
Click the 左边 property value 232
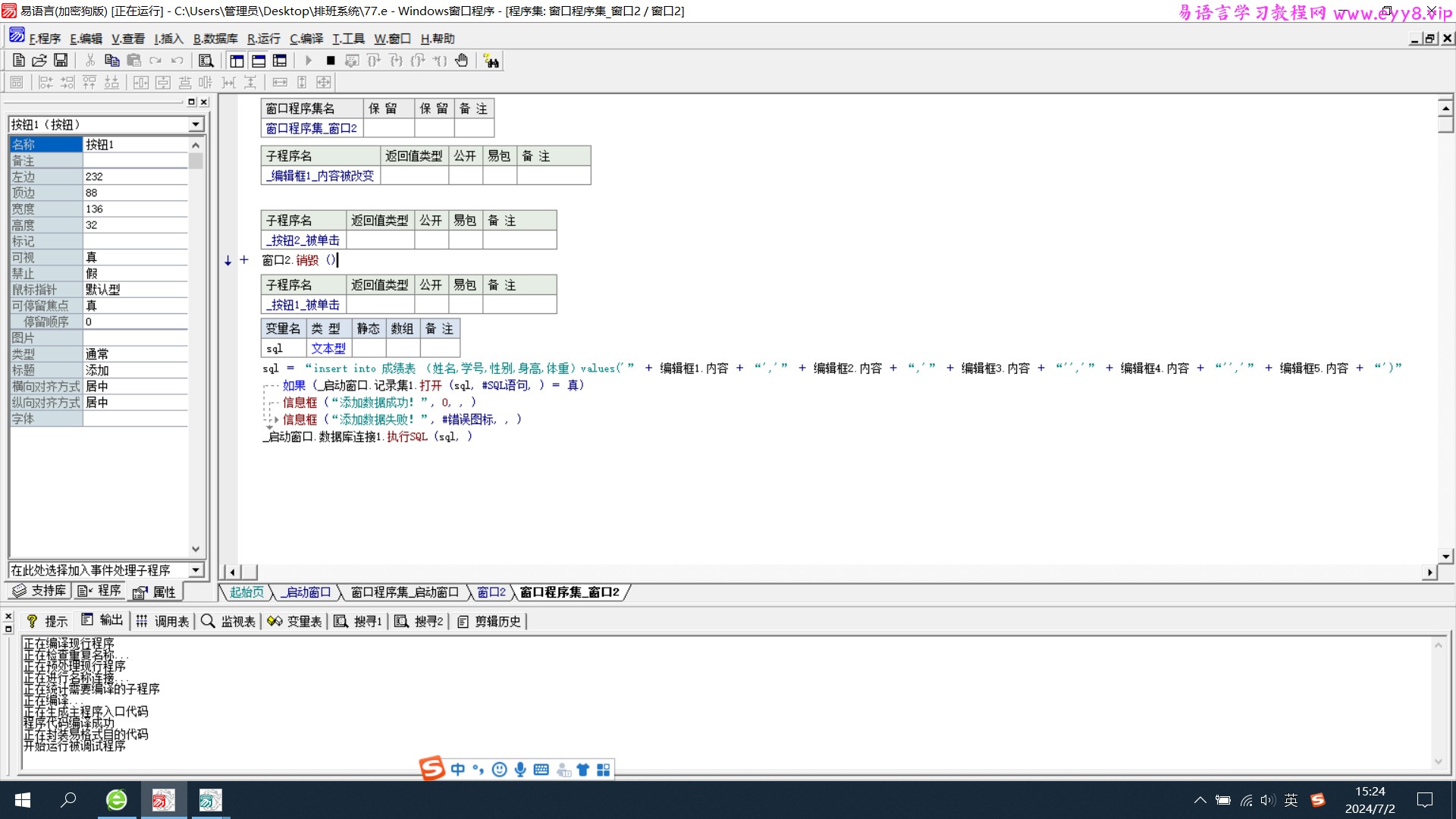point(135,177)
